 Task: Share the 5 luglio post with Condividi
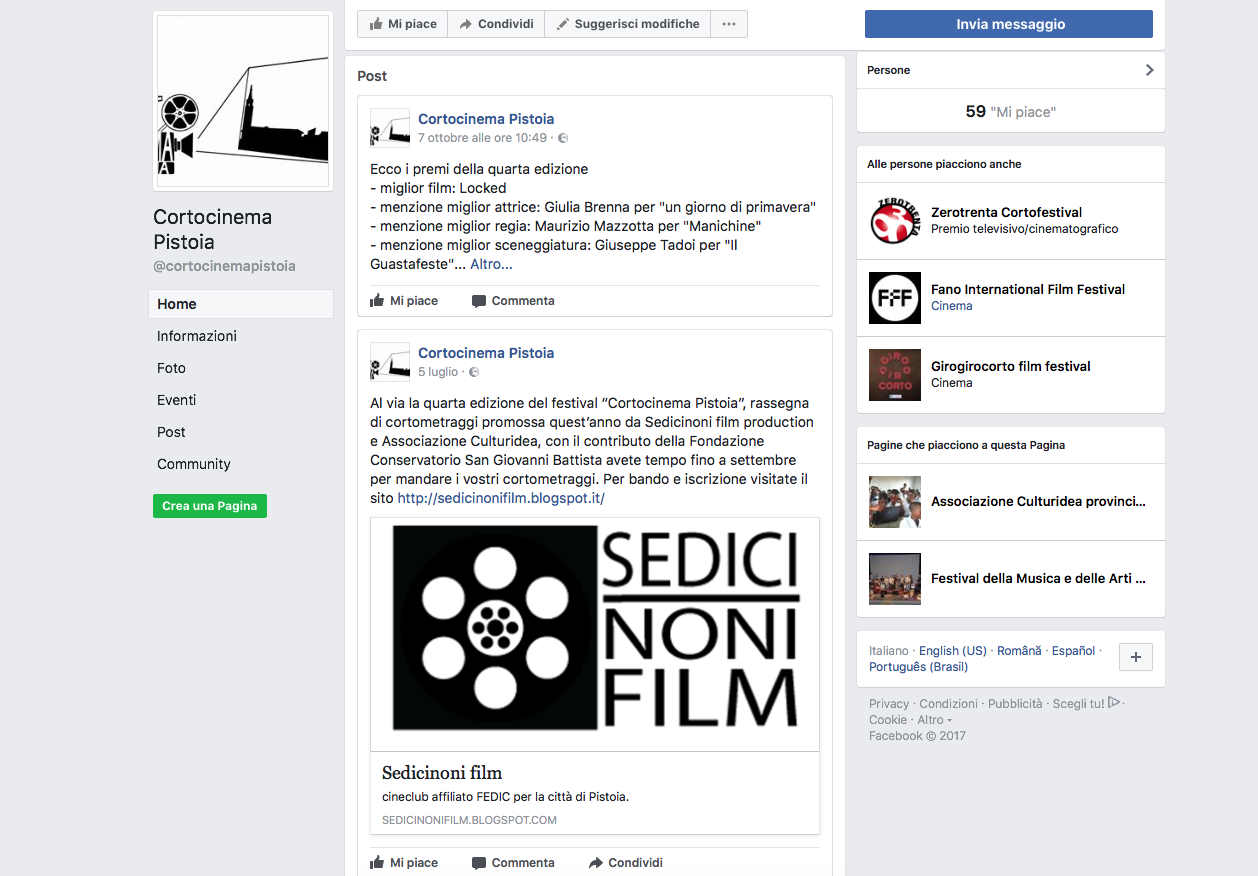(625, 863)
